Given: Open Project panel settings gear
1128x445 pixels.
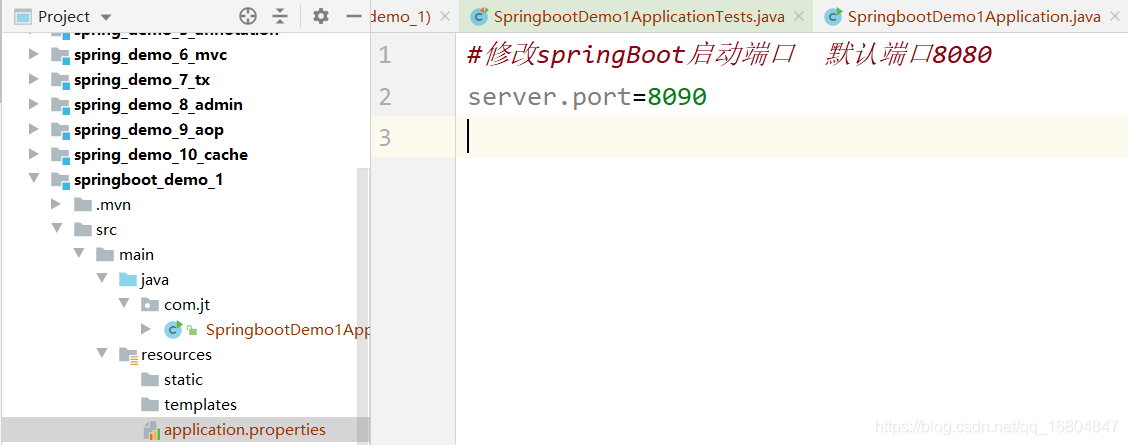Looking at the screenshot, I should 321,16.
